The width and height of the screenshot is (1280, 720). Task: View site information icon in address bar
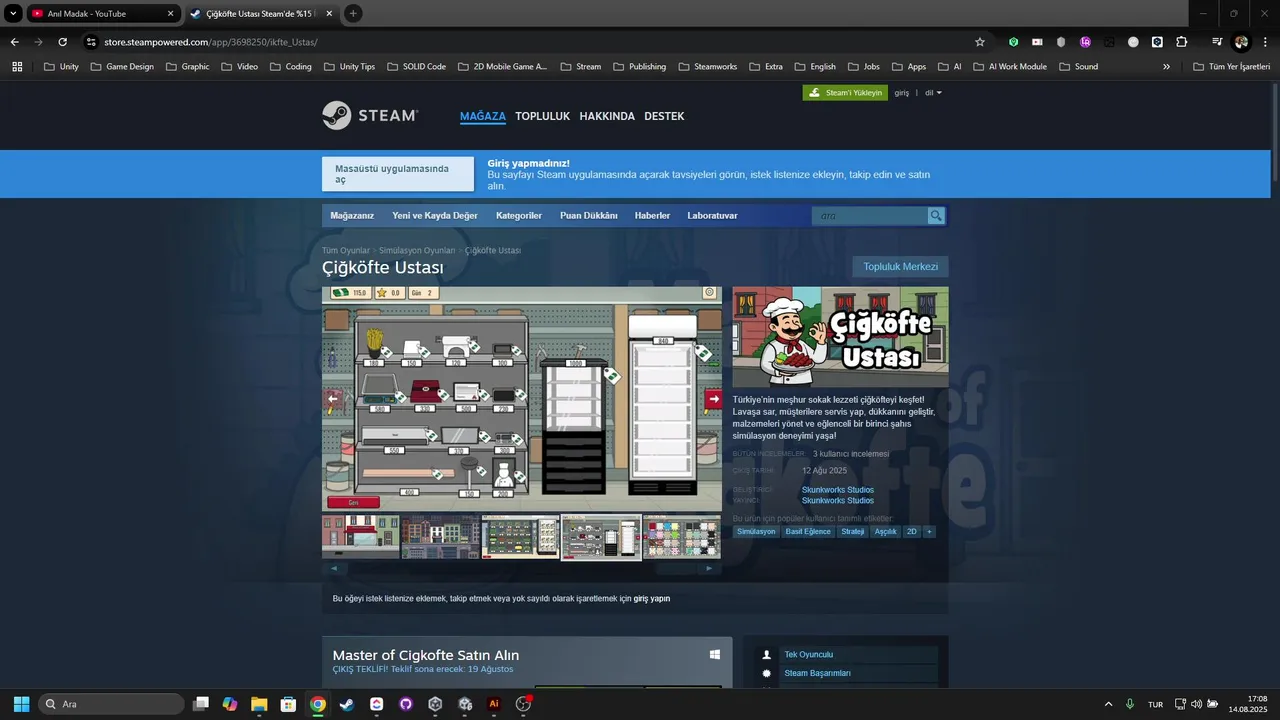(91, 42)
